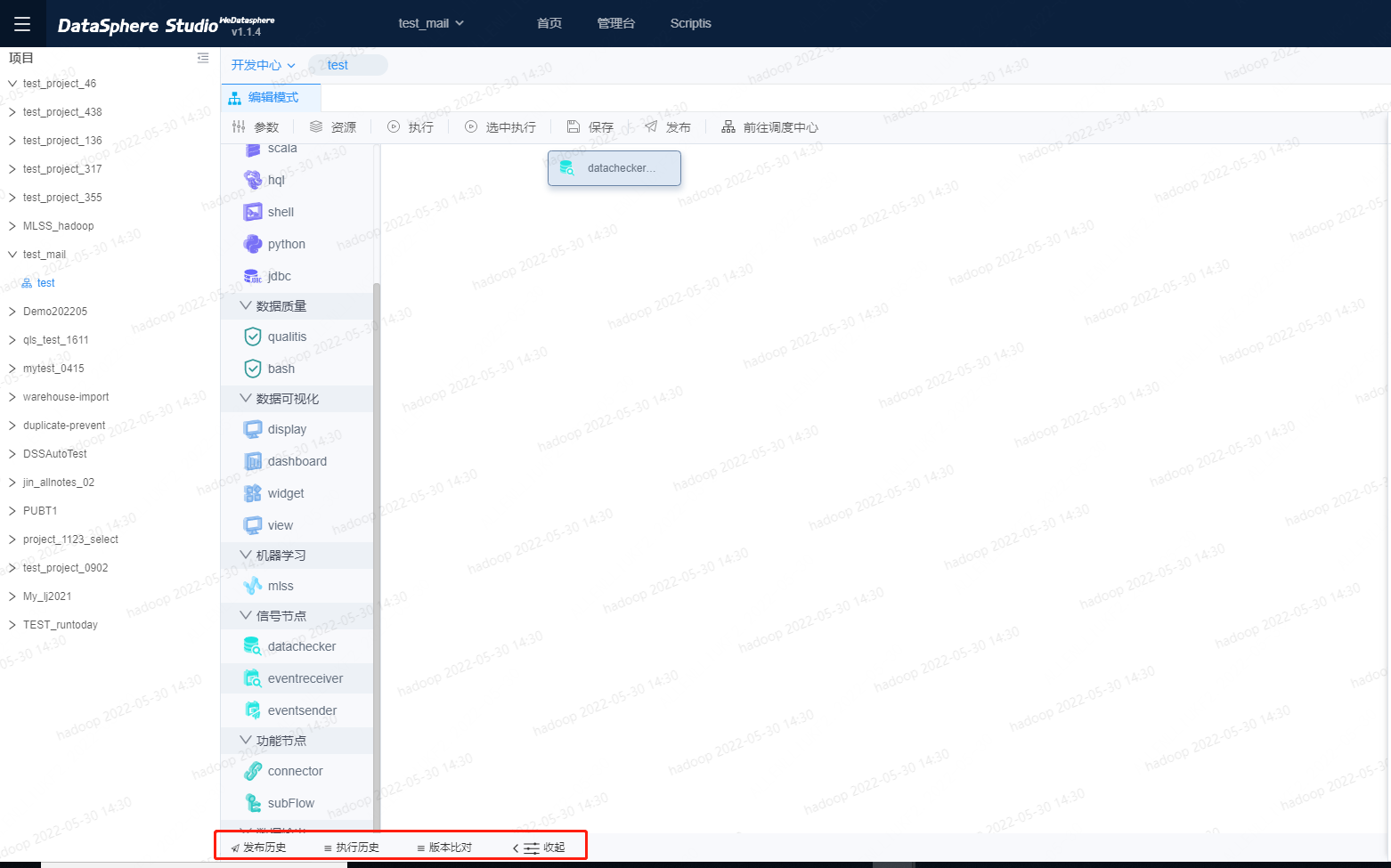Image resolution: width=1391 pixels, height=868 pixels.
Task: Select the hql node icon
Action: coord(274,179)
